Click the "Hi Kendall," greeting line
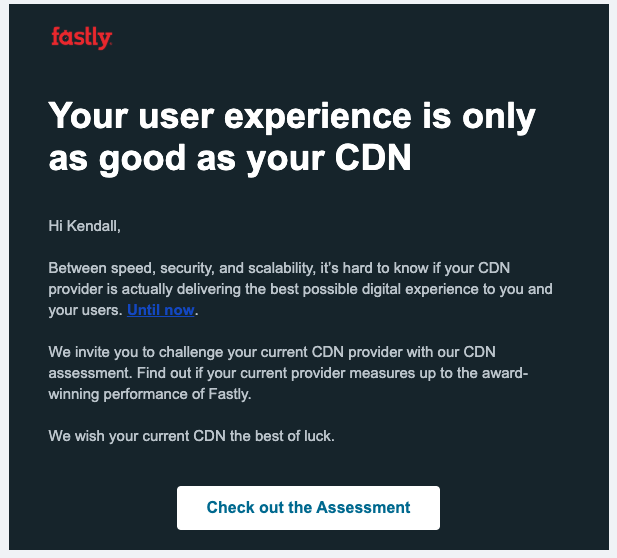 (x=84, y=226)
